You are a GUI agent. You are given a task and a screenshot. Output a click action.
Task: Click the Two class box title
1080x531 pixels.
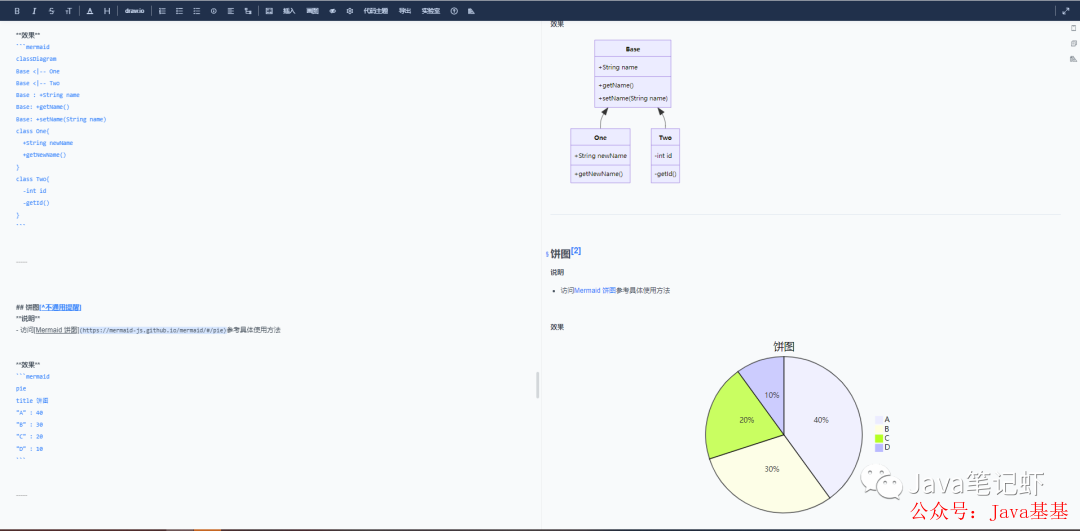pyautogui.click(x=665, y=138)
